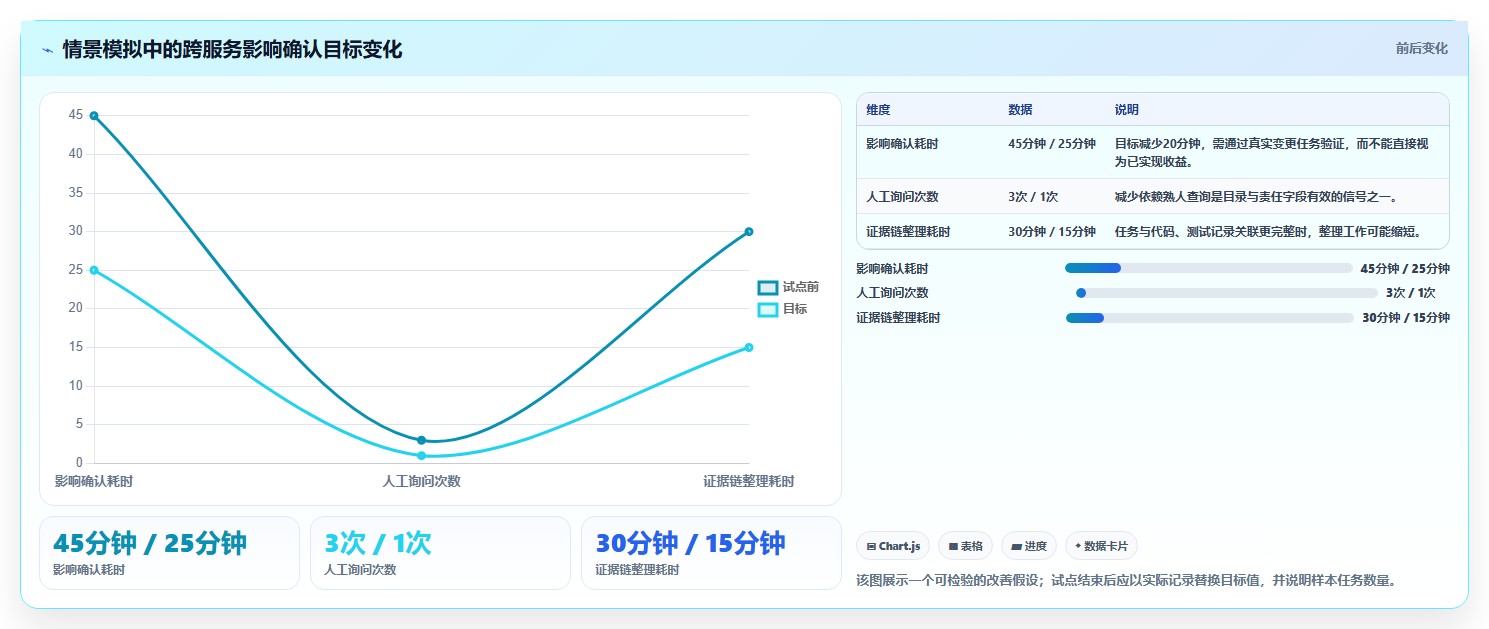Click the 3次 / 1次 data card
The width and height of the screenshot is (1489, 629).
(440, 553)
